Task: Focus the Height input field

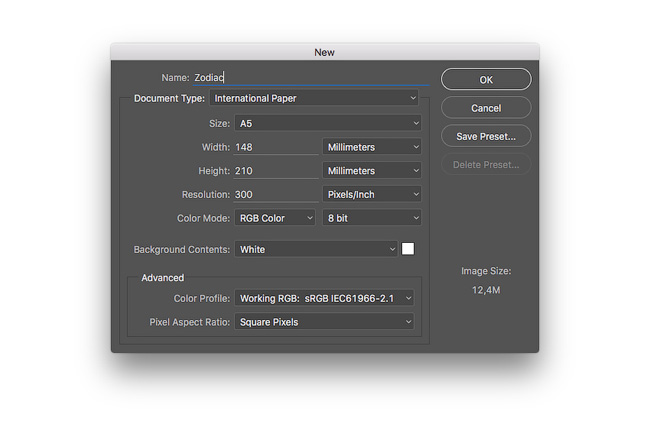Action: coord(276,171)
